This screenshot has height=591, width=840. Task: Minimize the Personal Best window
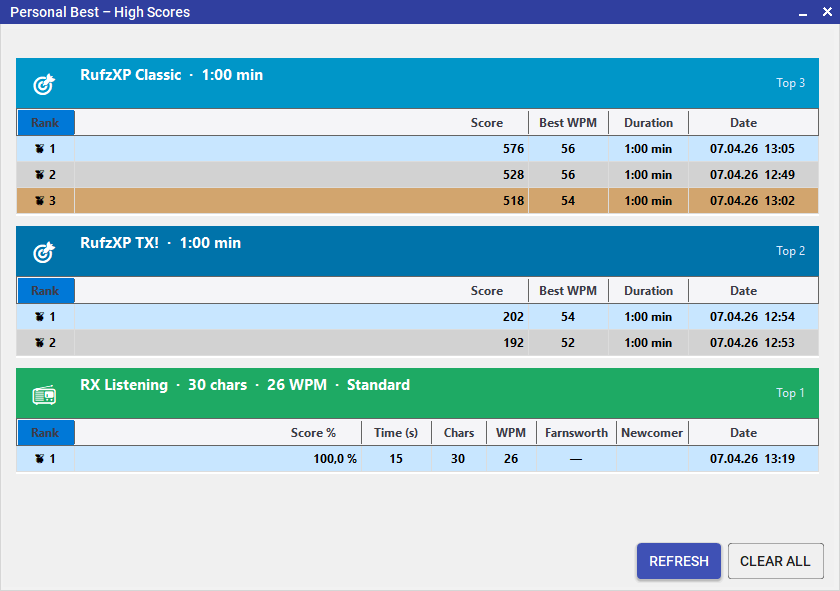coord(802,12)
